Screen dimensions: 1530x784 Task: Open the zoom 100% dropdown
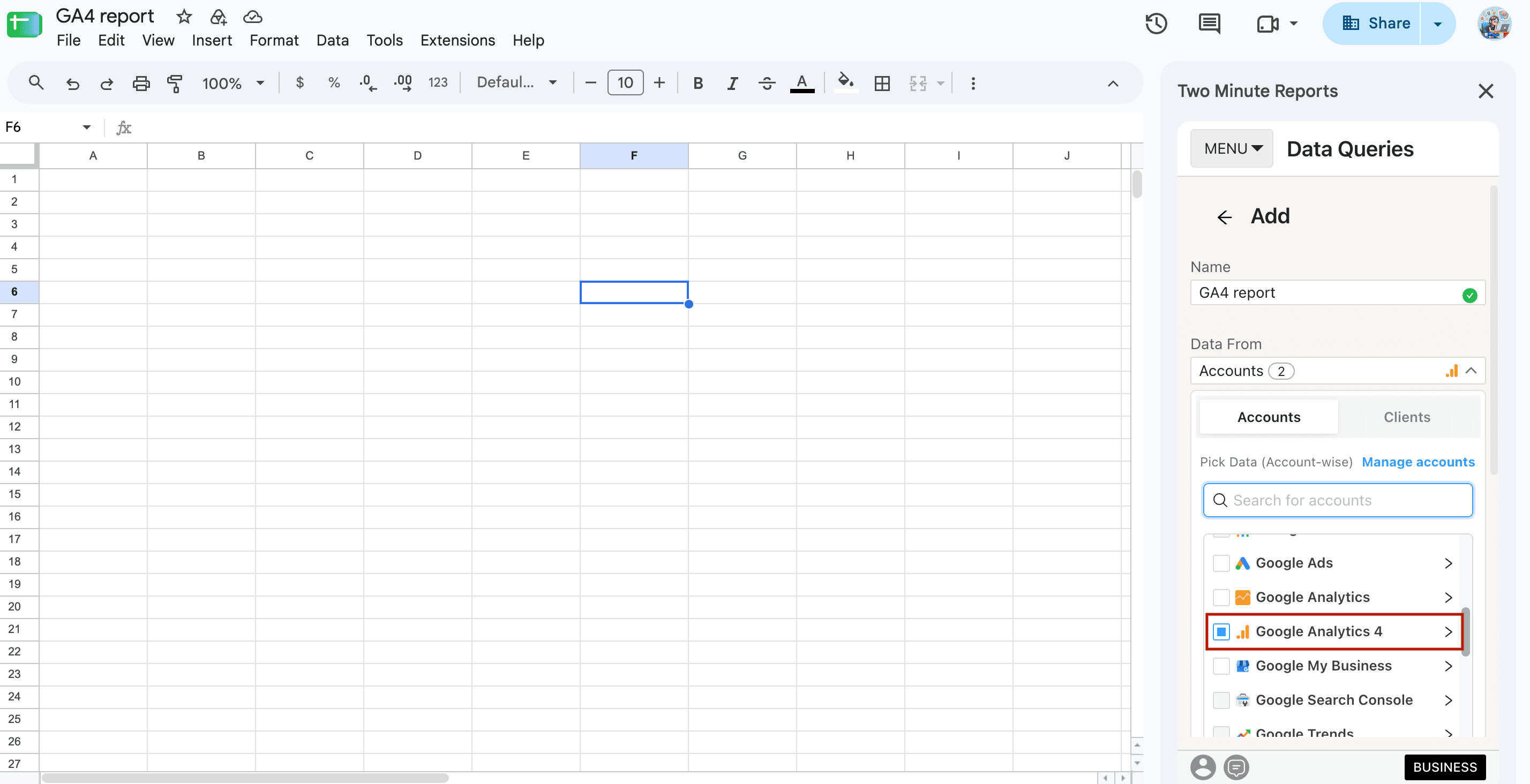233,83
